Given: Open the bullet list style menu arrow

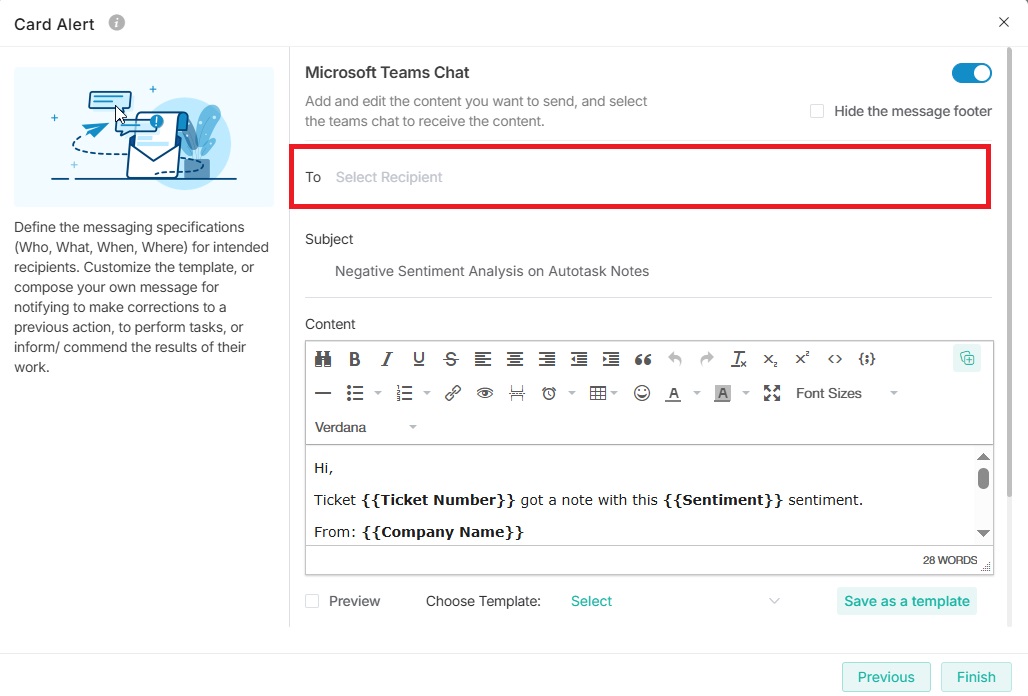Looking at the screenshot, I should tap(378, 393).
